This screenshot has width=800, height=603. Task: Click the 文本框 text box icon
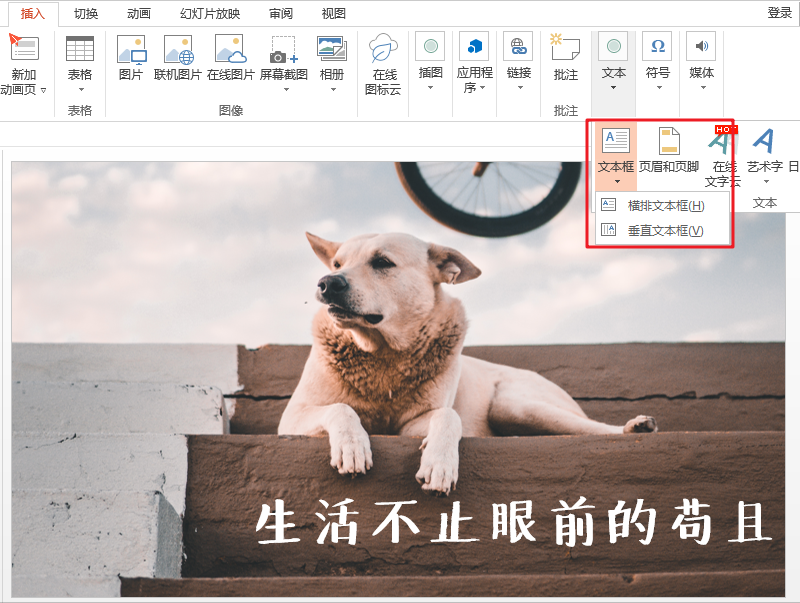click(x=616, y=140)
